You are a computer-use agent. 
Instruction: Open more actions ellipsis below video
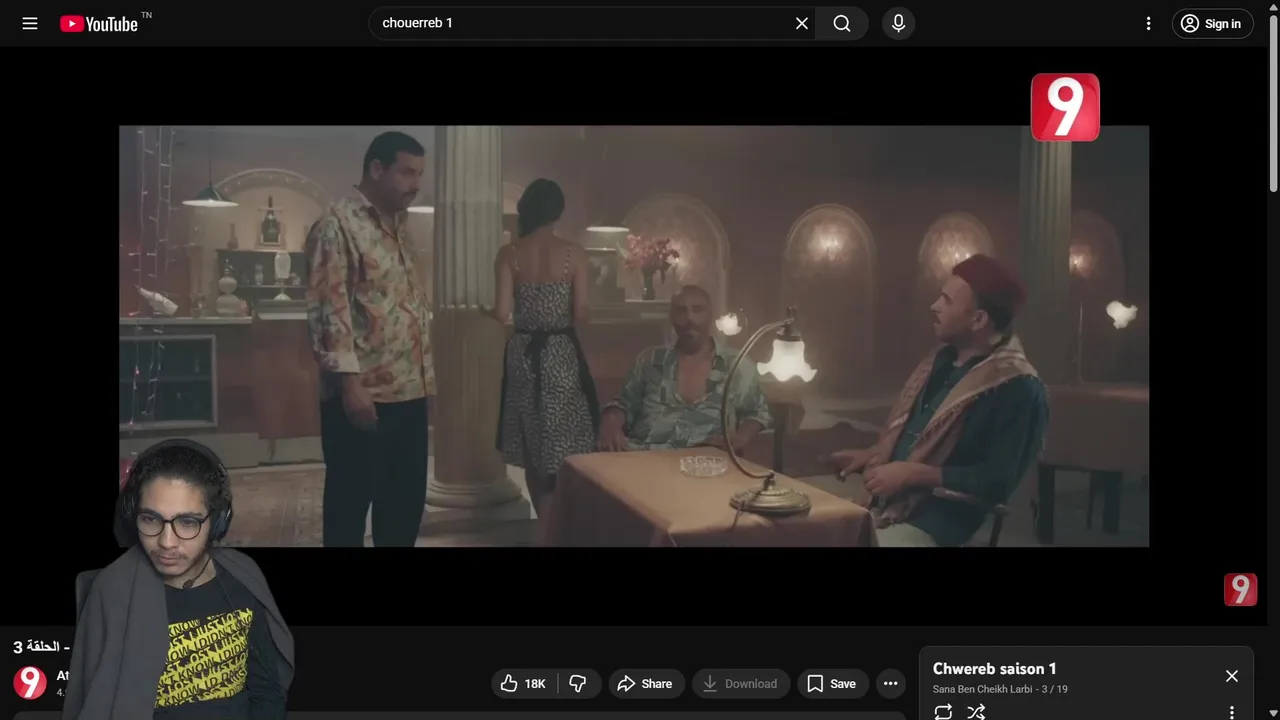coord(890,683)
